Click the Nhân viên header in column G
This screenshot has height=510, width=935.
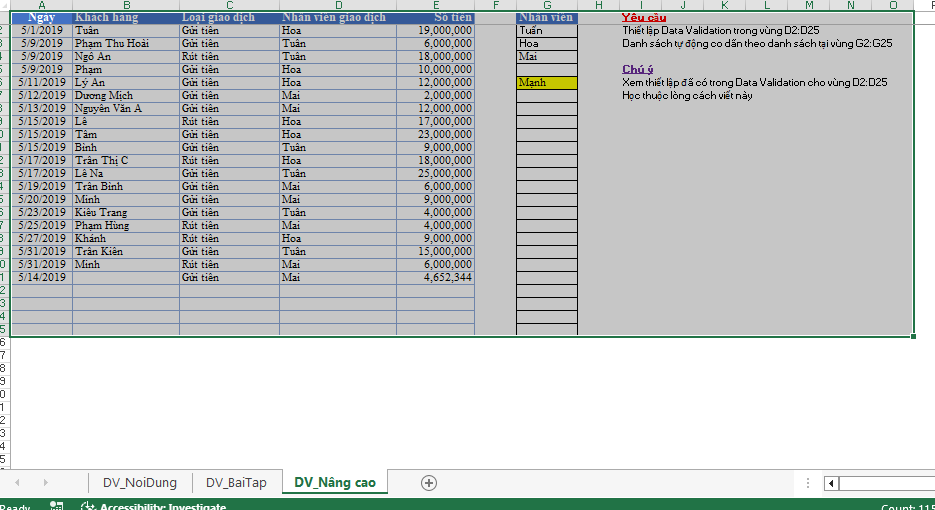coord(547,17)
